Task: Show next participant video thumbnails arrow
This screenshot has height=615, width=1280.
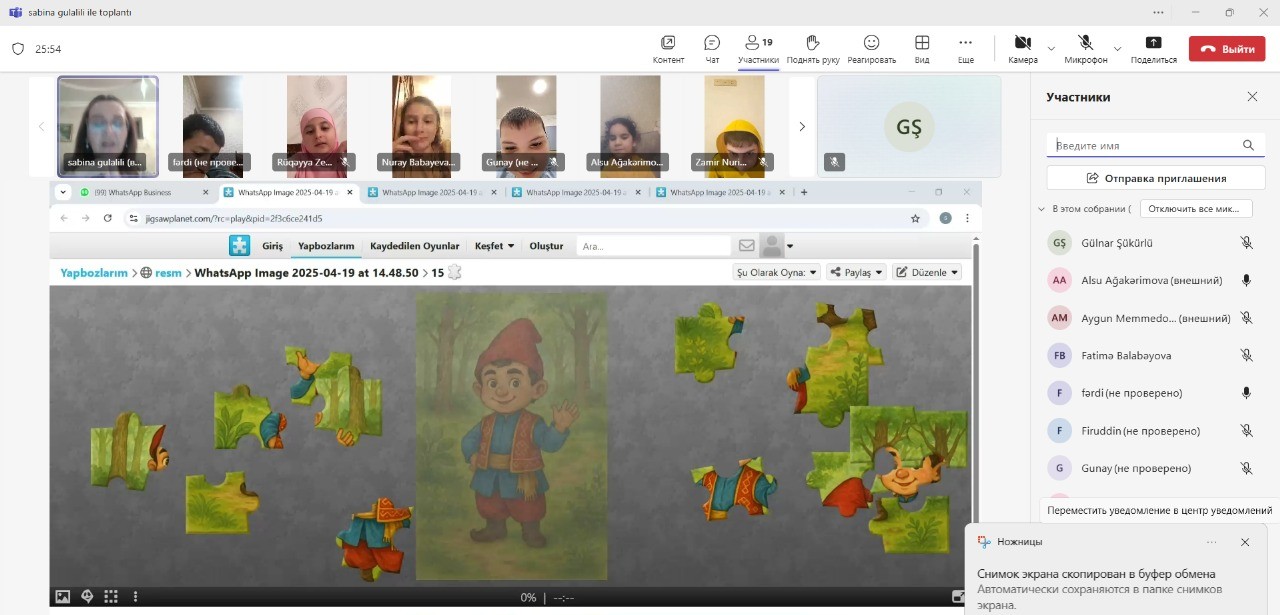Action: click(x=802, y=127)
